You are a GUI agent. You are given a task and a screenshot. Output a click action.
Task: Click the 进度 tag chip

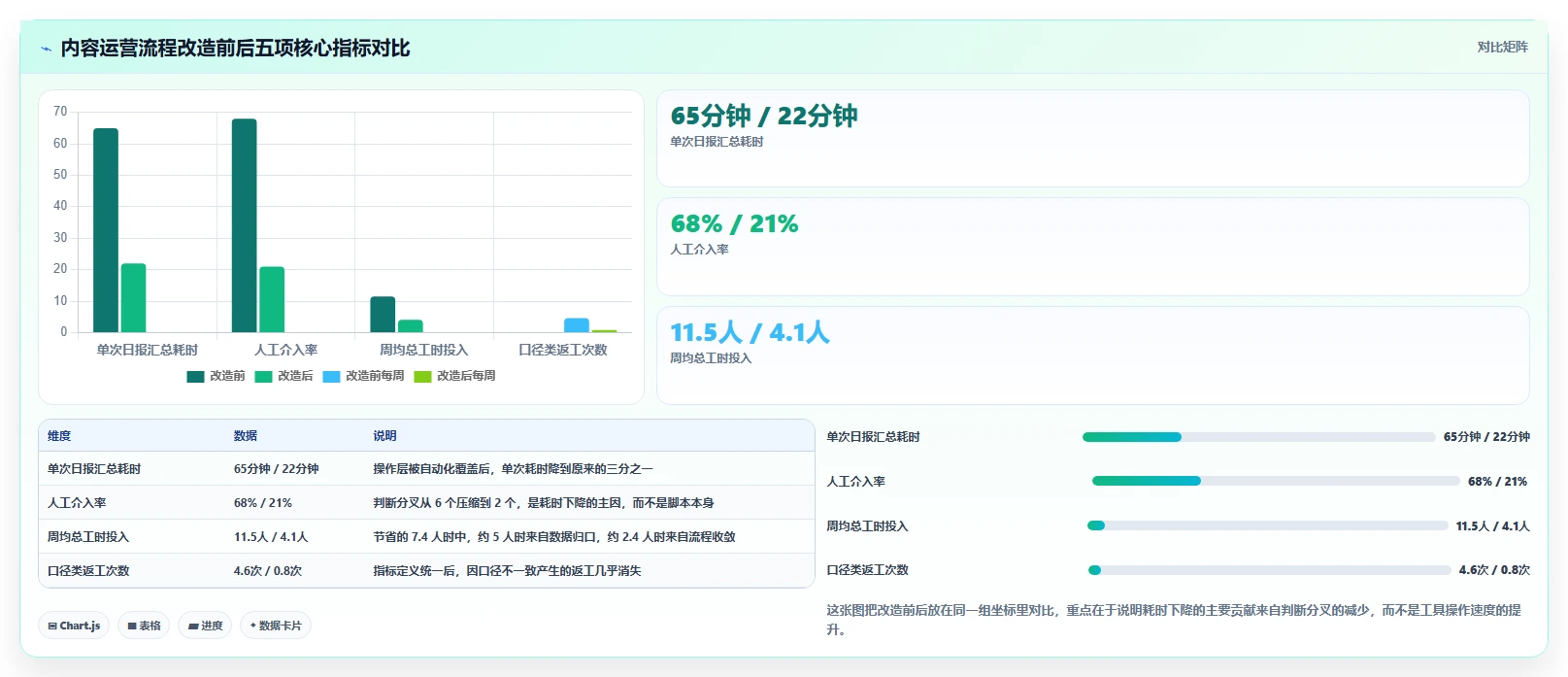(x=205, y=626)
